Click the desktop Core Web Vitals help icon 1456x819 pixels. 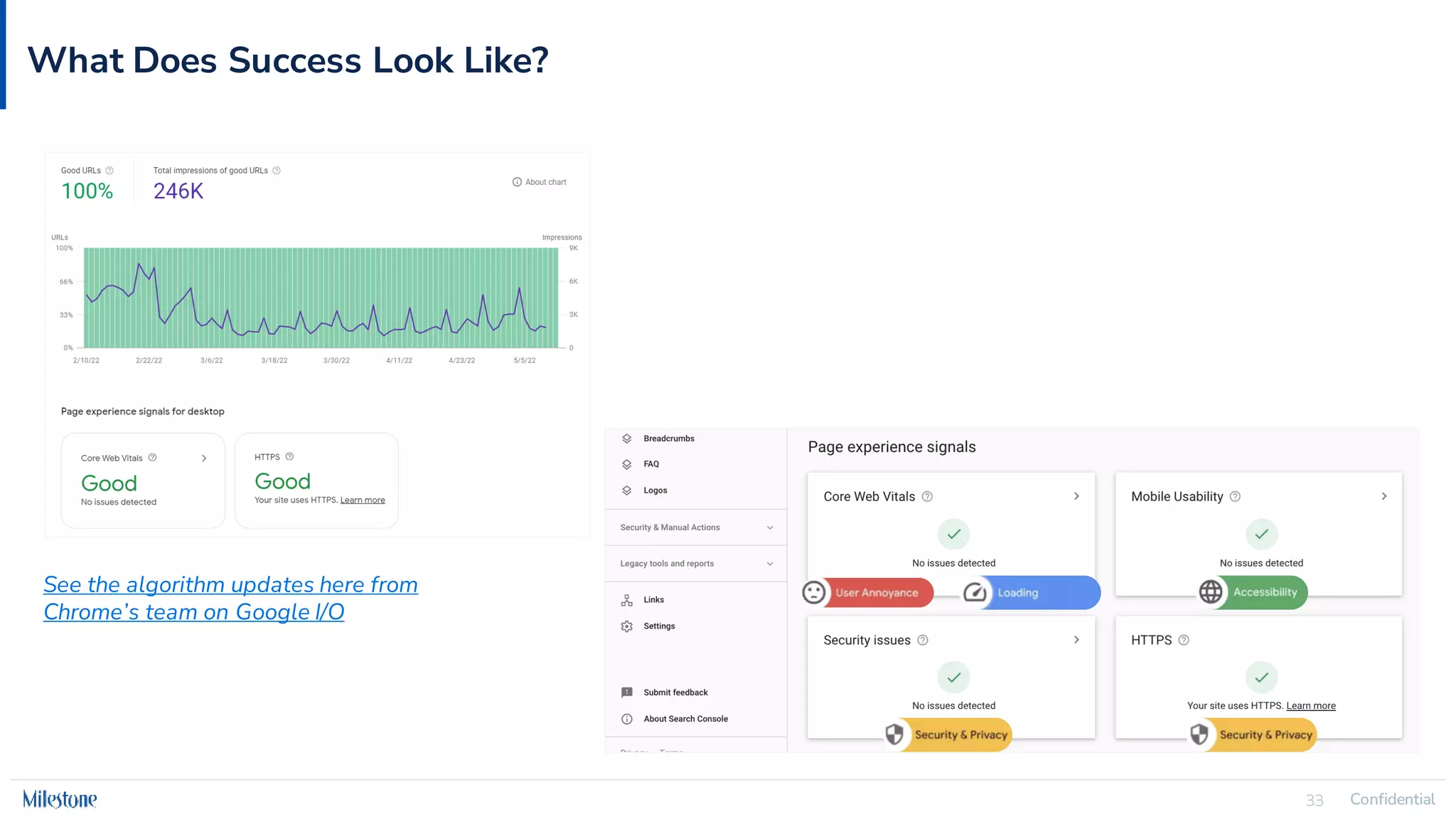click(152, 457)
